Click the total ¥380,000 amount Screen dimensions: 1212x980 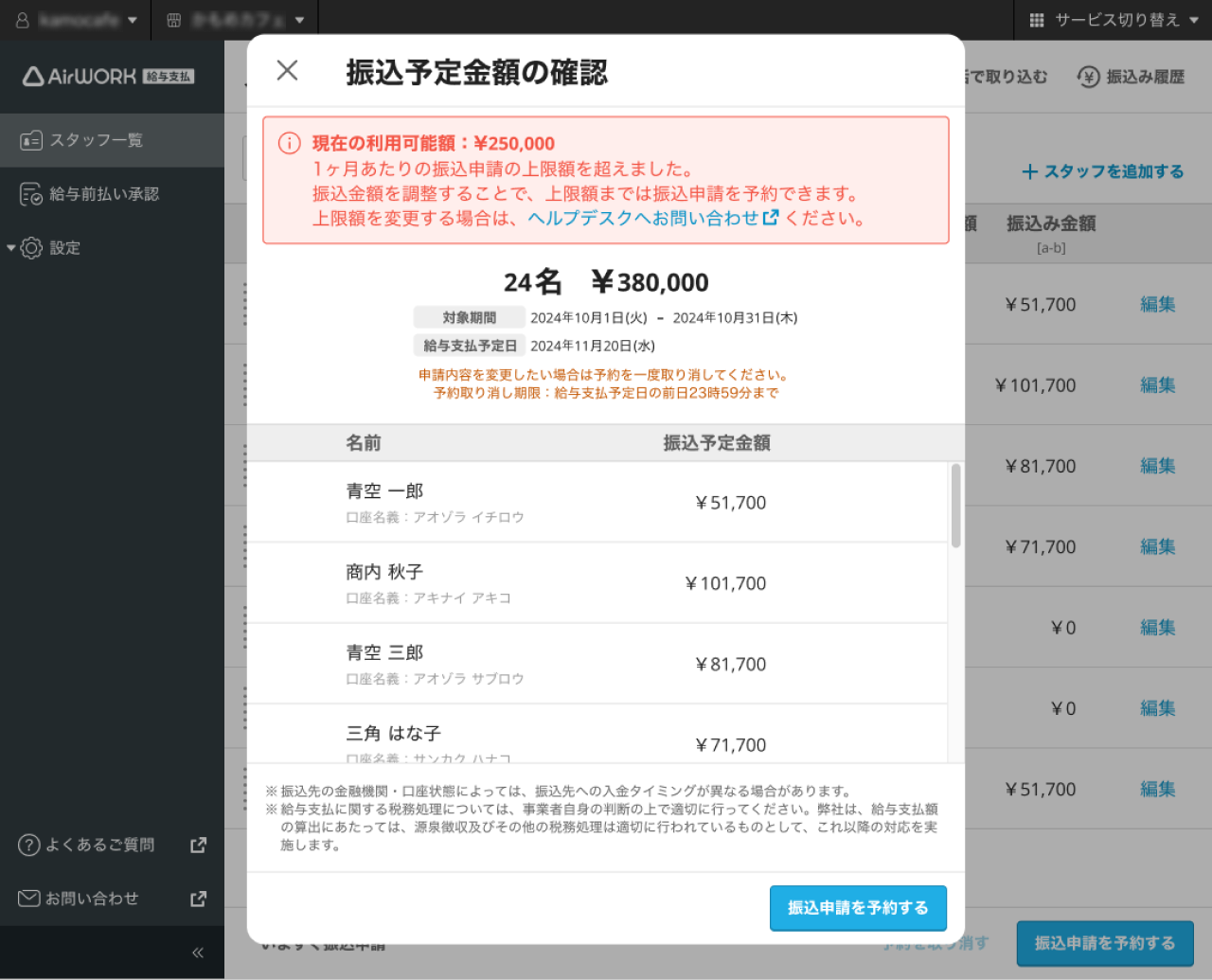click(650, 282)
